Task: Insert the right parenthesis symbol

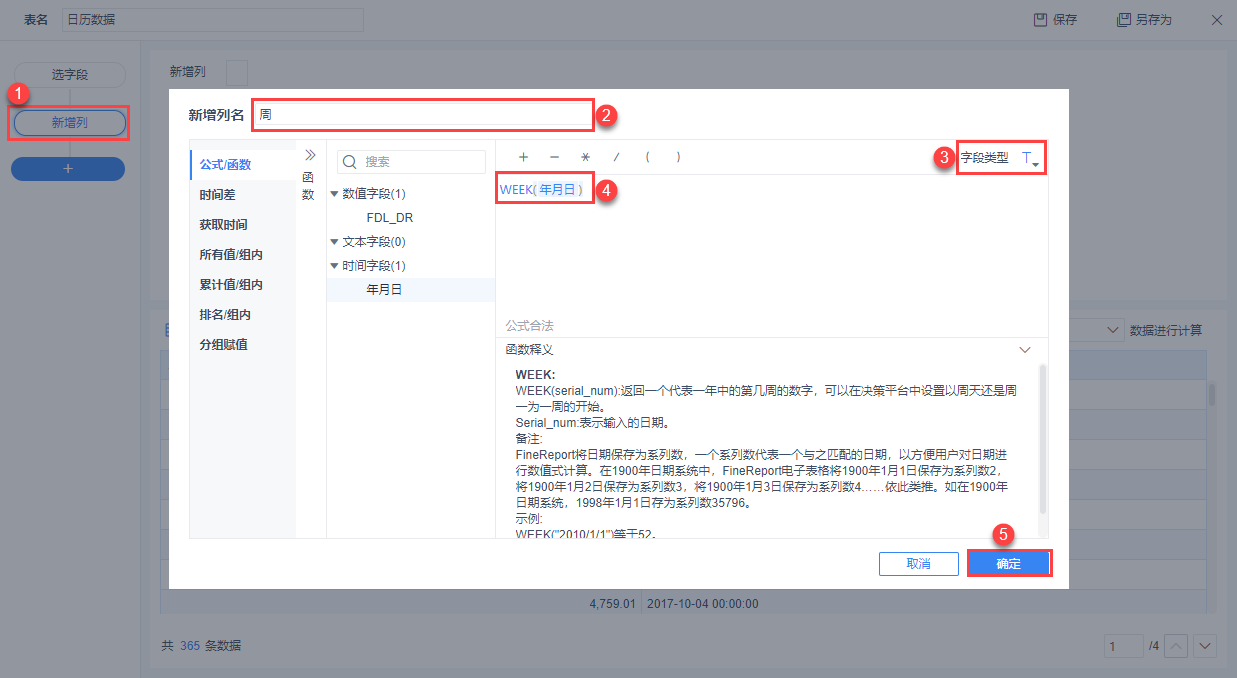Action: pos(678,157)
